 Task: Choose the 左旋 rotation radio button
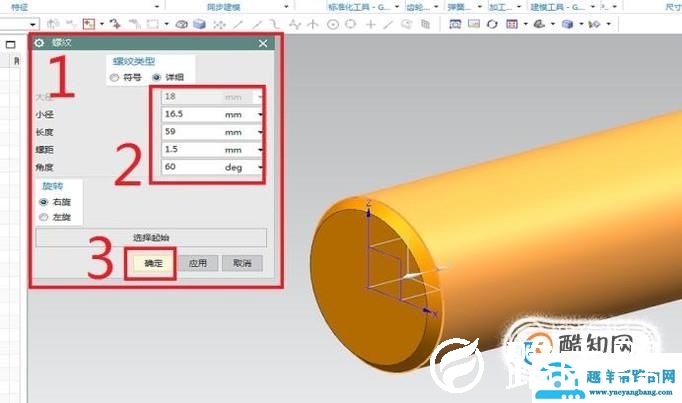point(43,216)
